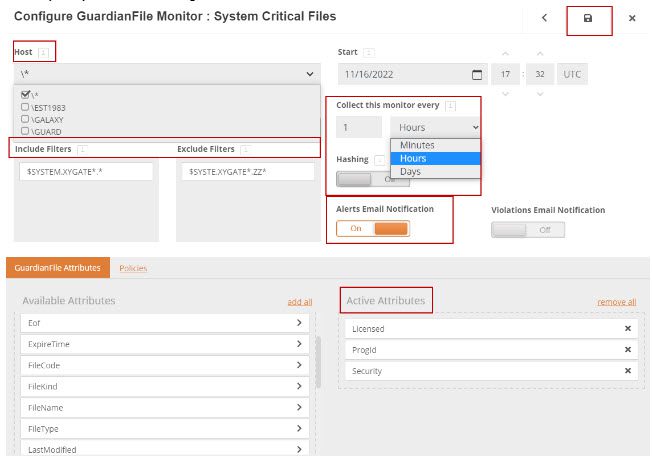Add FileName attribute with its arrow
This screenshot has height=456, width=652.
299,407
